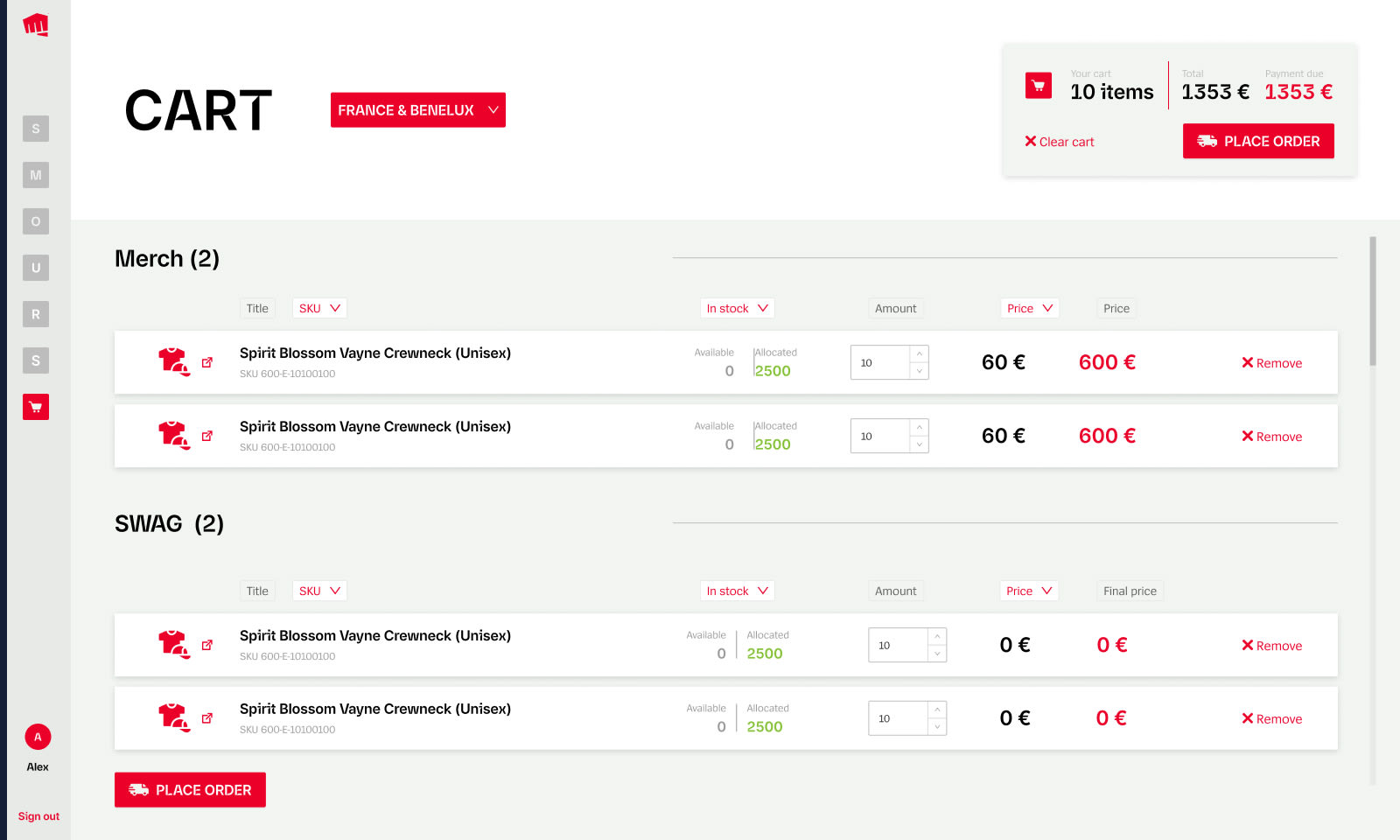
Task: Click the SKU 600-E-10100100 text in second SWAG row
Action: coord(287,730)
